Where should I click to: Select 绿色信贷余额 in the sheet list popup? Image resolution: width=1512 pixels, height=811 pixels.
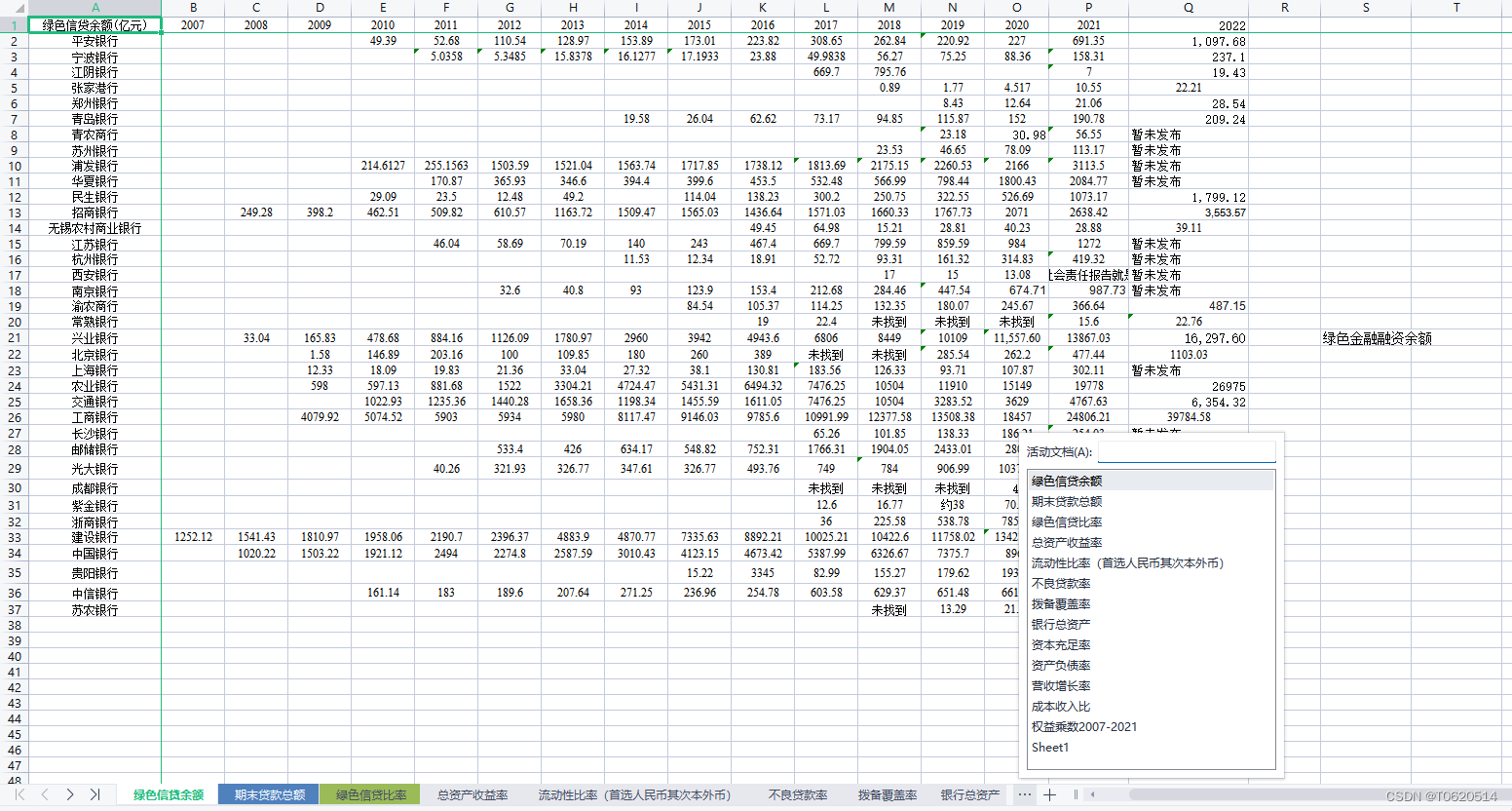coord(1151,481)
